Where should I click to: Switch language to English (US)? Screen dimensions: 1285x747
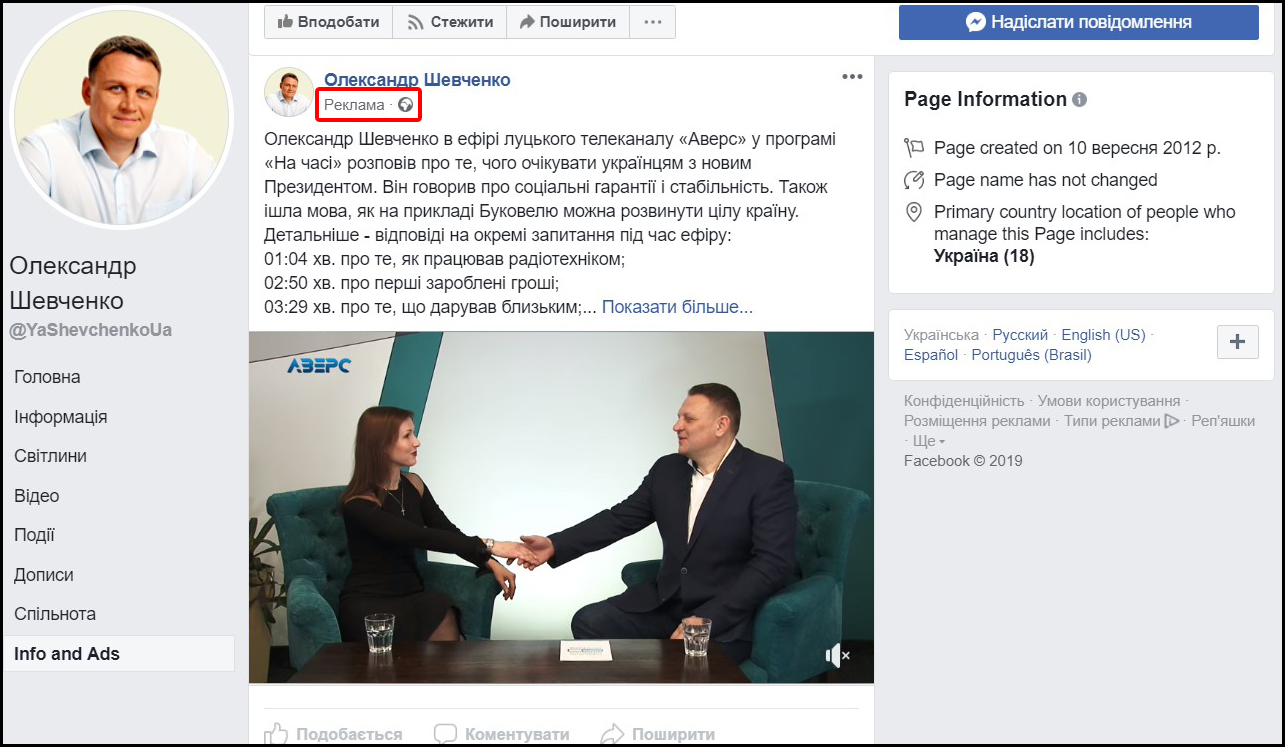[x=1103, y=335]
